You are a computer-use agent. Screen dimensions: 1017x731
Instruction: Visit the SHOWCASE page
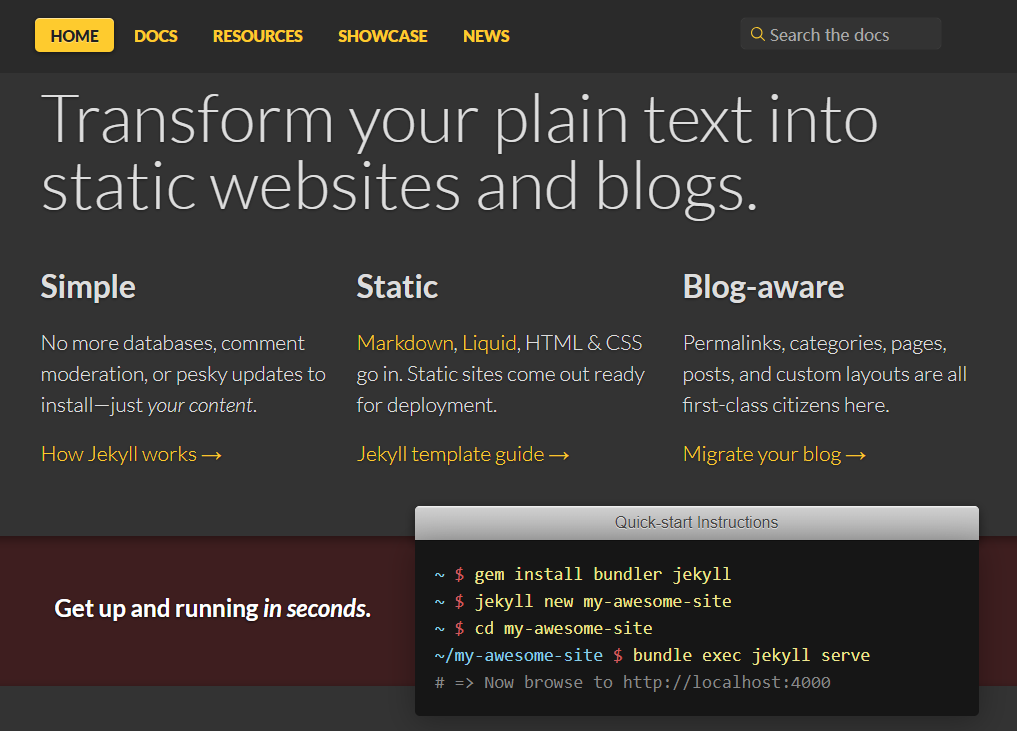click(x=383, y=36)
